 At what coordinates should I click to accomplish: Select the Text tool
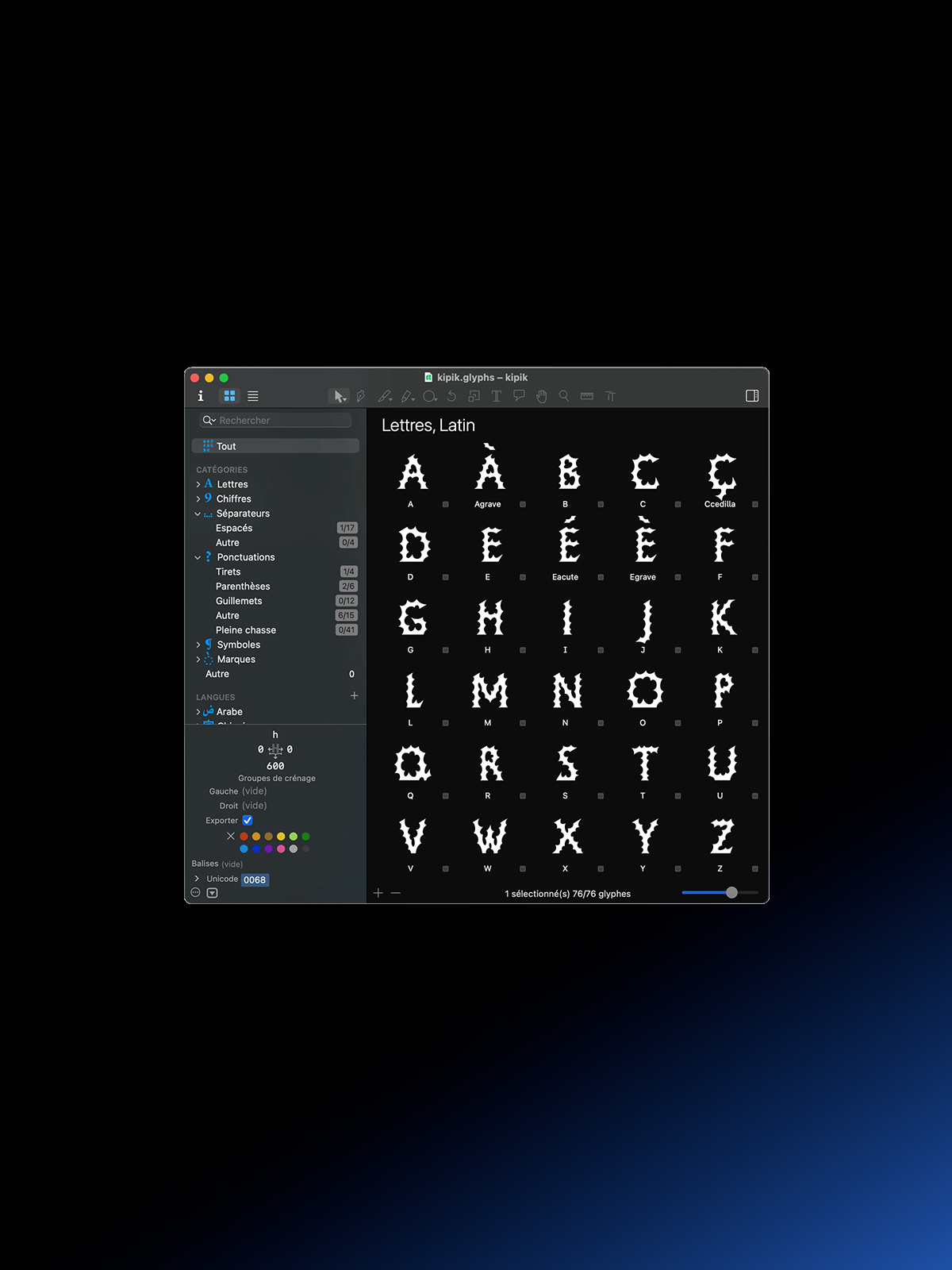pos(497,396)
